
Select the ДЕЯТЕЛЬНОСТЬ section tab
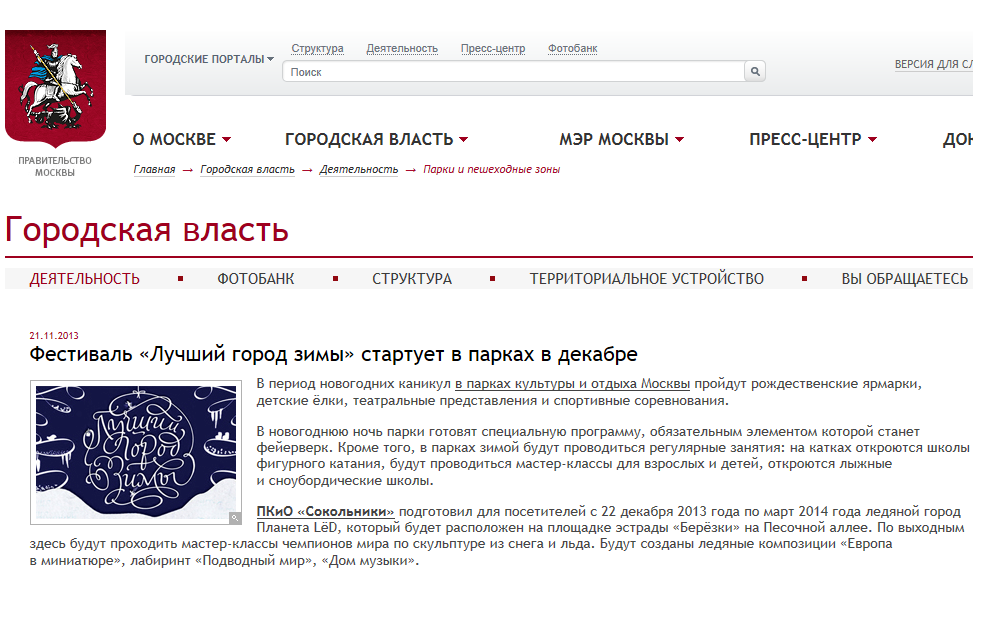pos(84,279)
